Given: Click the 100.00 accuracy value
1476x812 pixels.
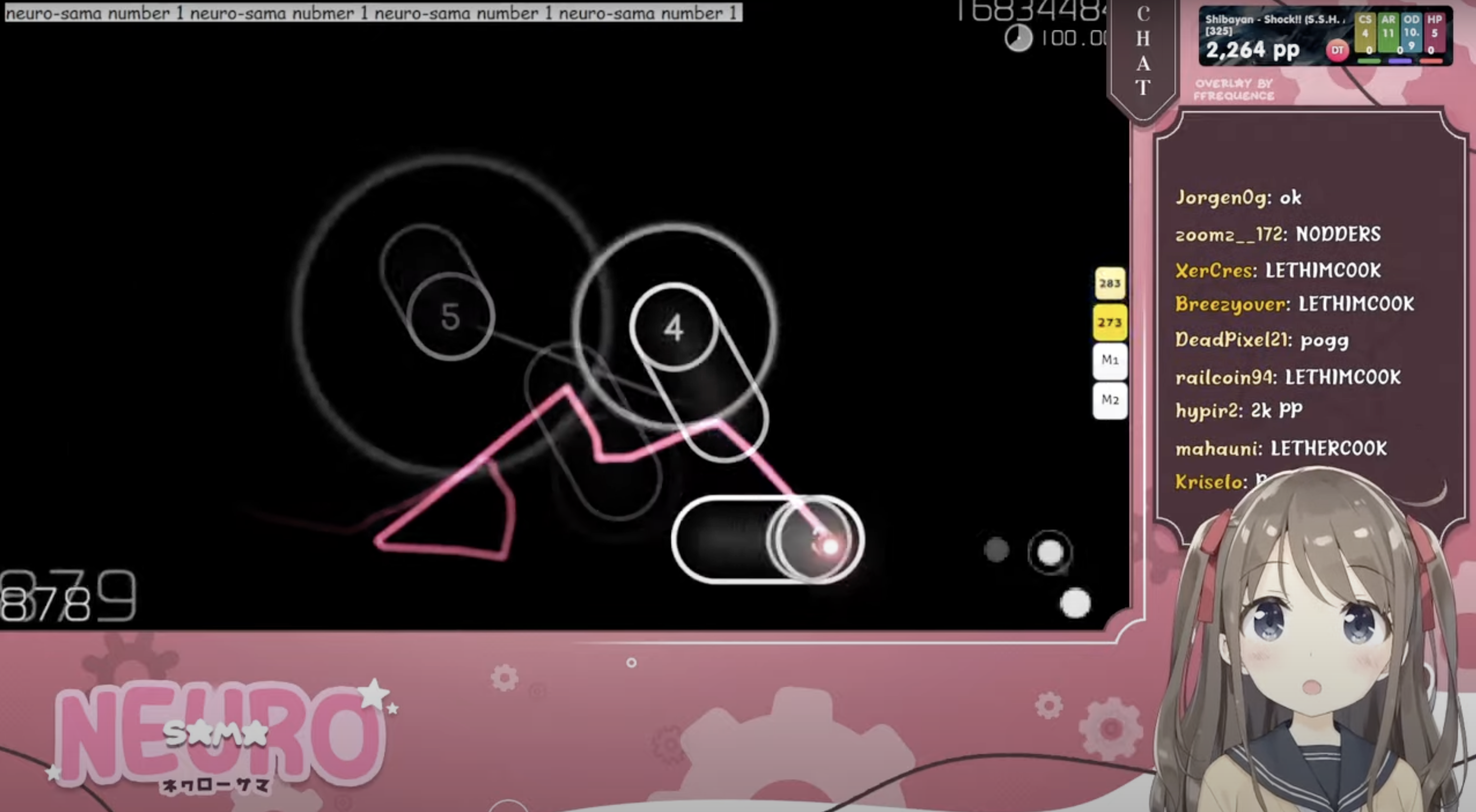Looking at the screenshot, I should coord(1074,38).
